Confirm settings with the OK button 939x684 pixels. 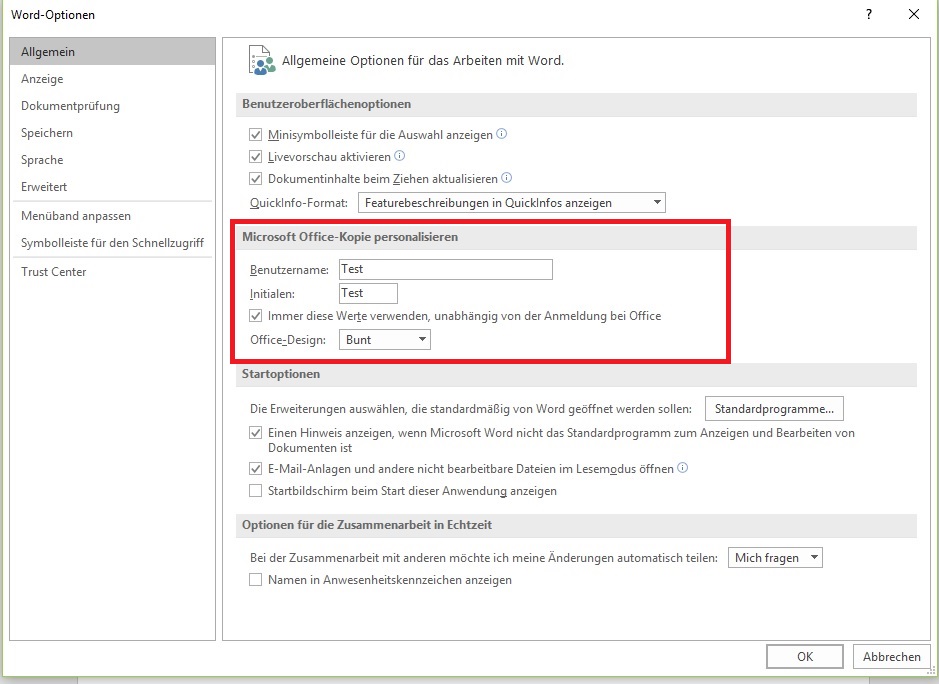click(x=805, y=656)
